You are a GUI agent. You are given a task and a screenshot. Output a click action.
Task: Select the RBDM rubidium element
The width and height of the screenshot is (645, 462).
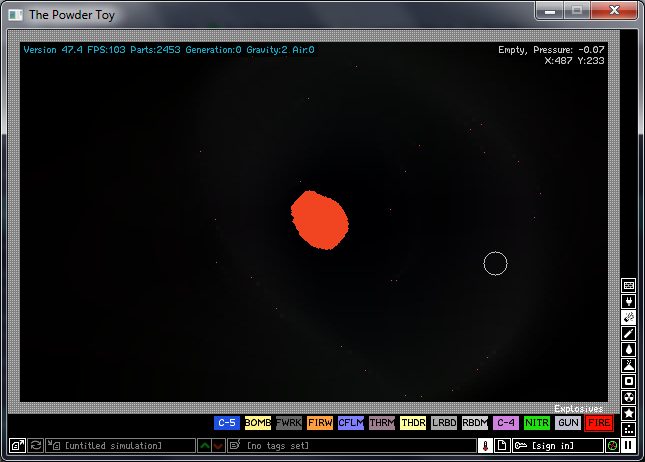(x=475, y=423)
